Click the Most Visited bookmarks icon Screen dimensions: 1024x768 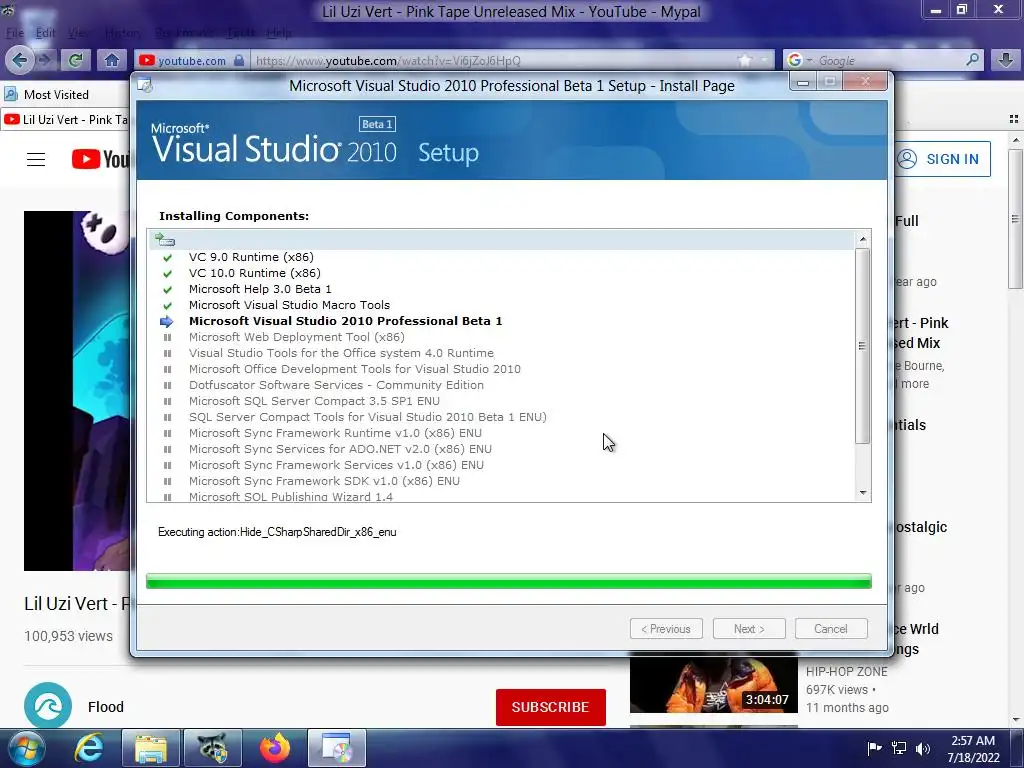click(11, 94)
